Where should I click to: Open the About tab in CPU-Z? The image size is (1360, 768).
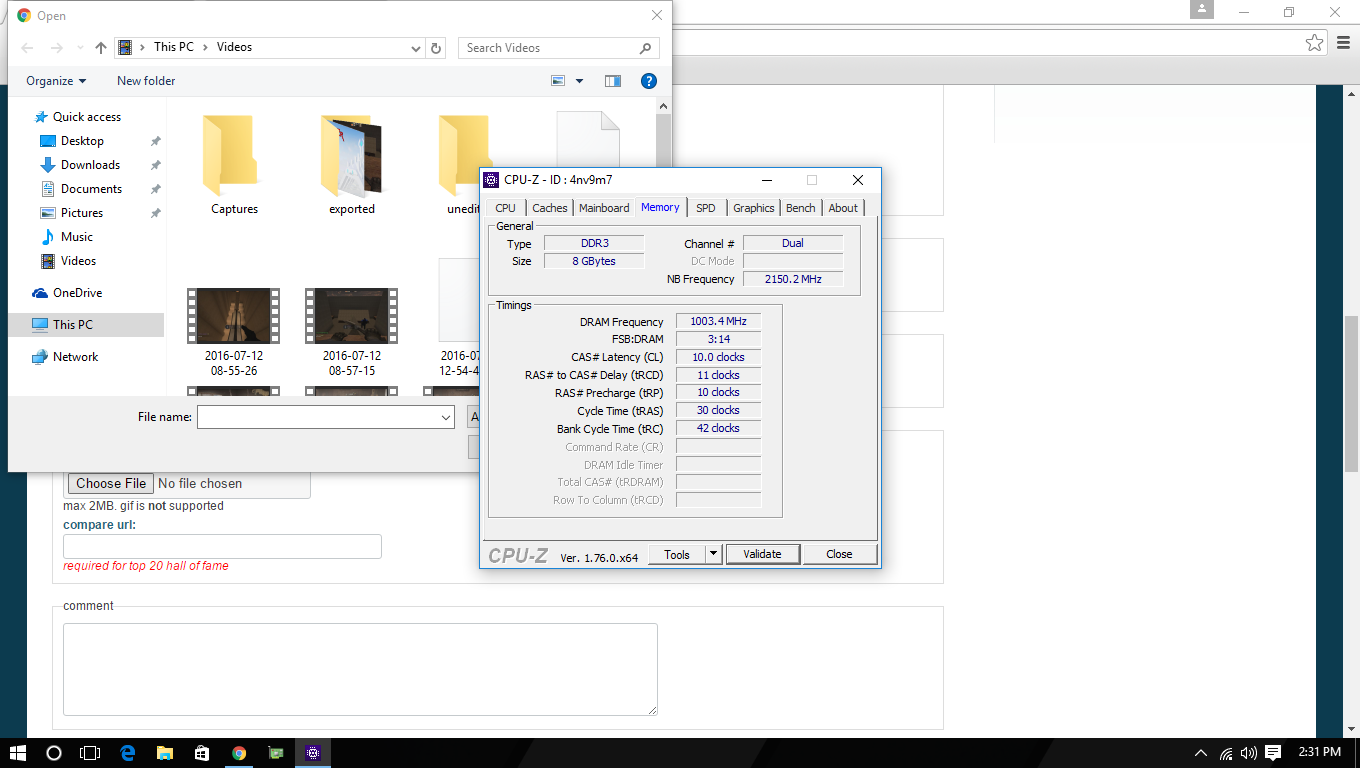click(843, 208)
